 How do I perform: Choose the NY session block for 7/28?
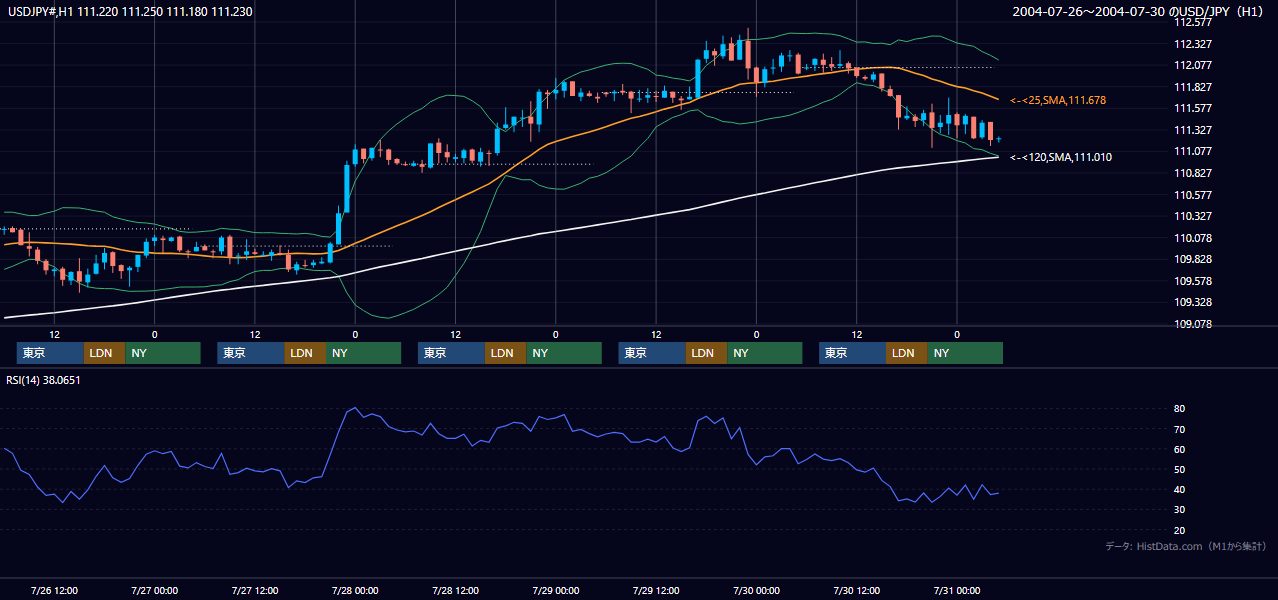coord(564,353)
